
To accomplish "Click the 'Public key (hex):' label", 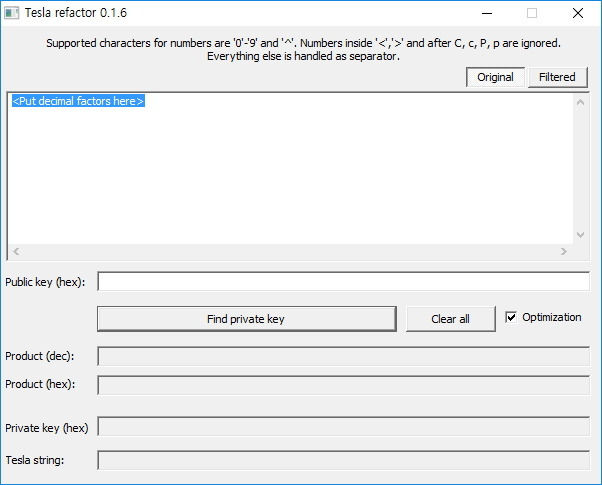I will point(45,282).
